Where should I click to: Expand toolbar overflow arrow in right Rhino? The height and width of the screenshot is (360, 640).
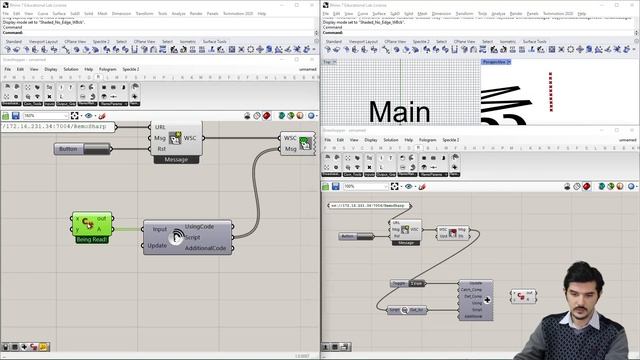pyautogui.click(x=633, y=50)
